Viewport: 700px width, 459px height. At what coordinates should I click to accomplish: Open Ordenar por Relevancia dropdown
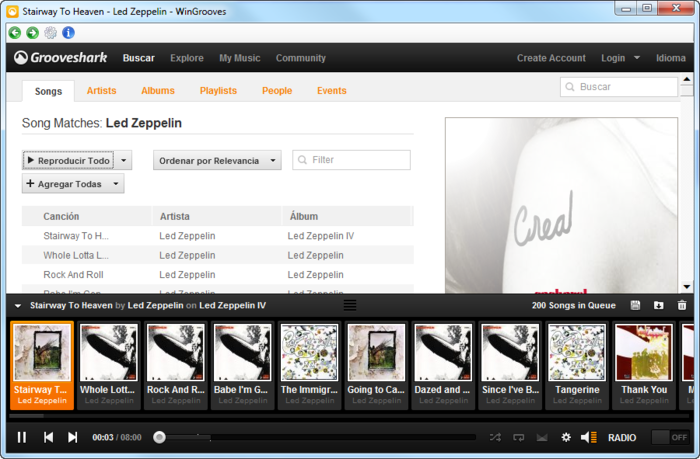point(217,160)
